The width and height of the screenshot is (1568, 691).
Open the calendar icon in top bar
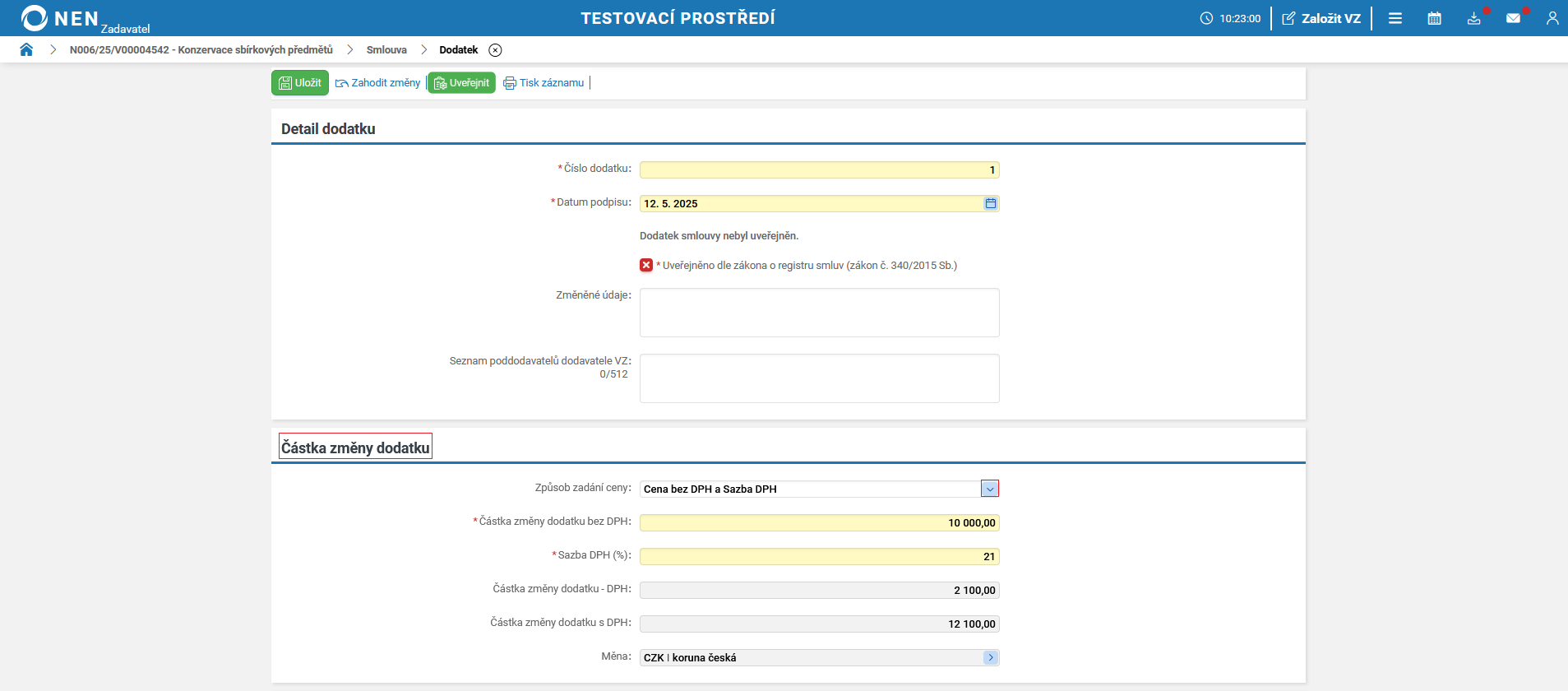pos(1434,18)
